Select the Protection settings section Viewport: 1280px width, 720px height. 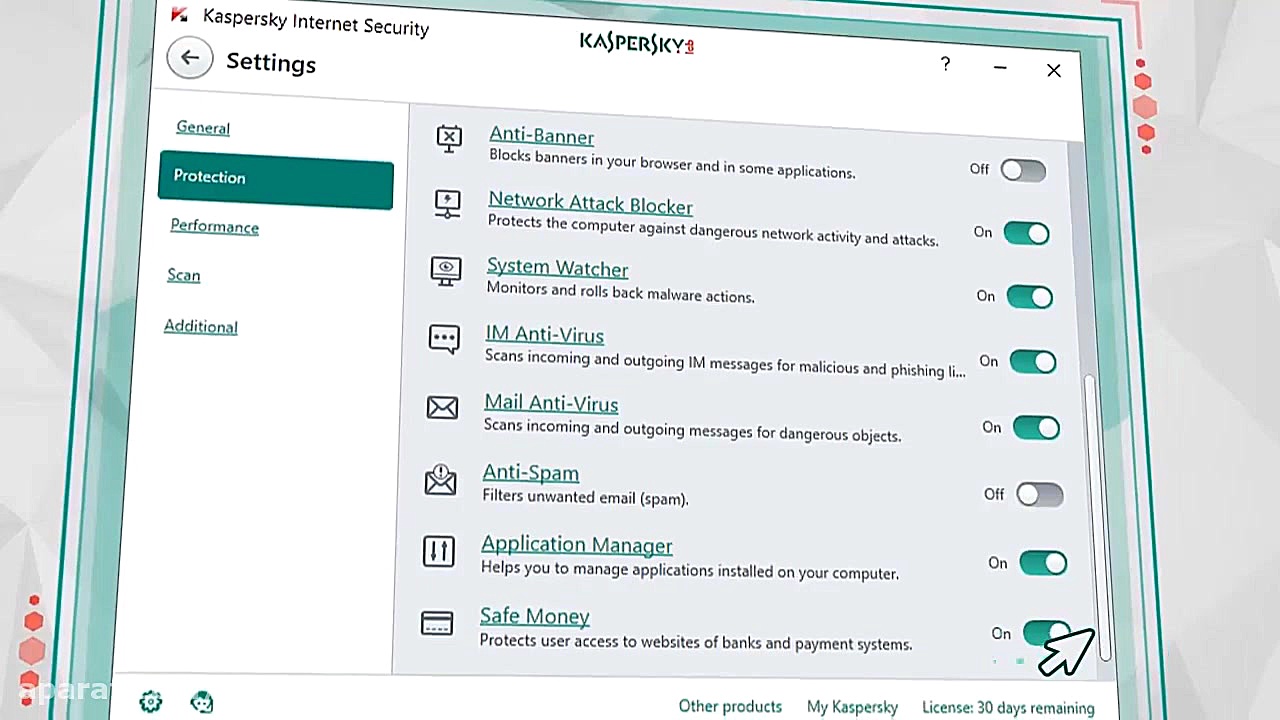point(275,180)
